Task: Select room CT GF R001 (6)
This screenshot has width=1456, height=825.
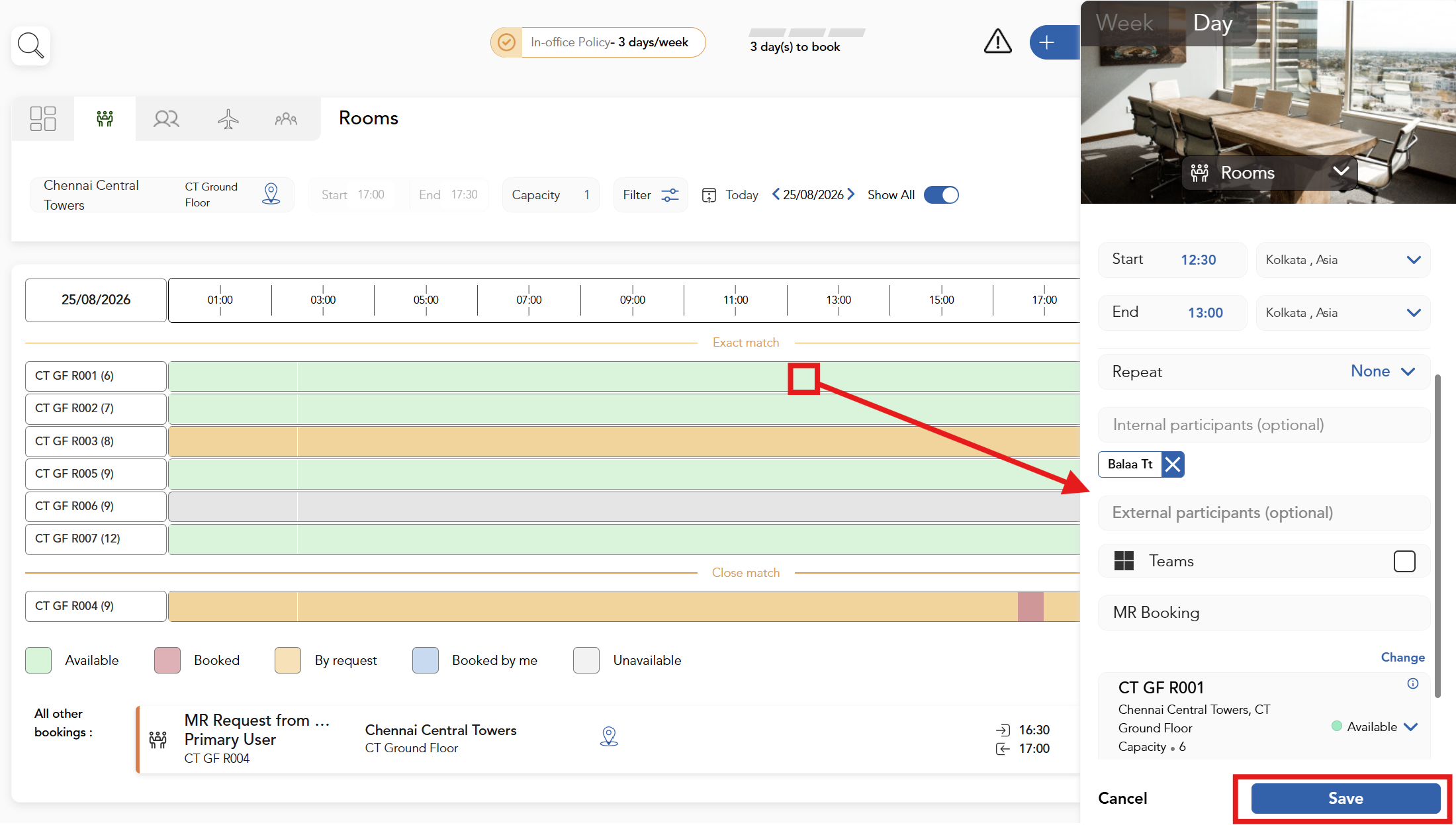Action: [96, 376]
